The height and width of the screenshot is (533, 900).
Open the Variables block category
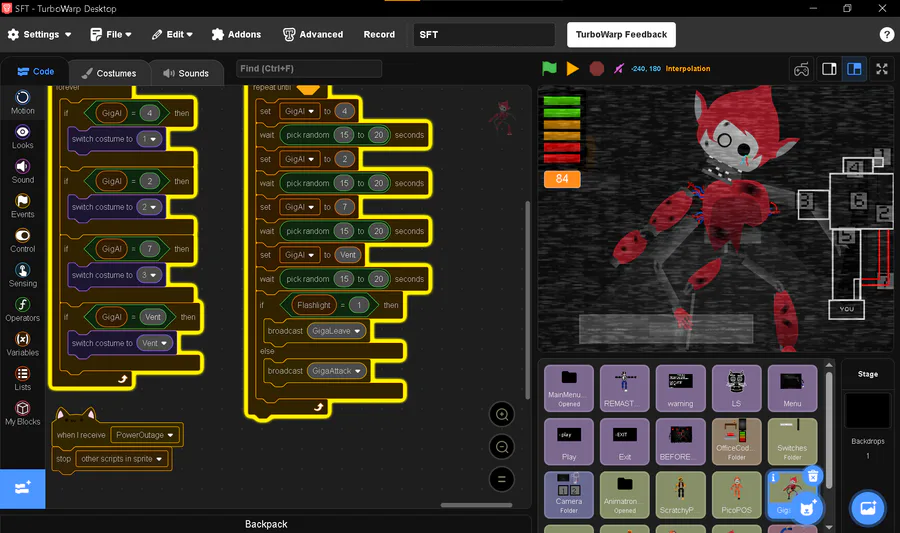tap(22, 344)
